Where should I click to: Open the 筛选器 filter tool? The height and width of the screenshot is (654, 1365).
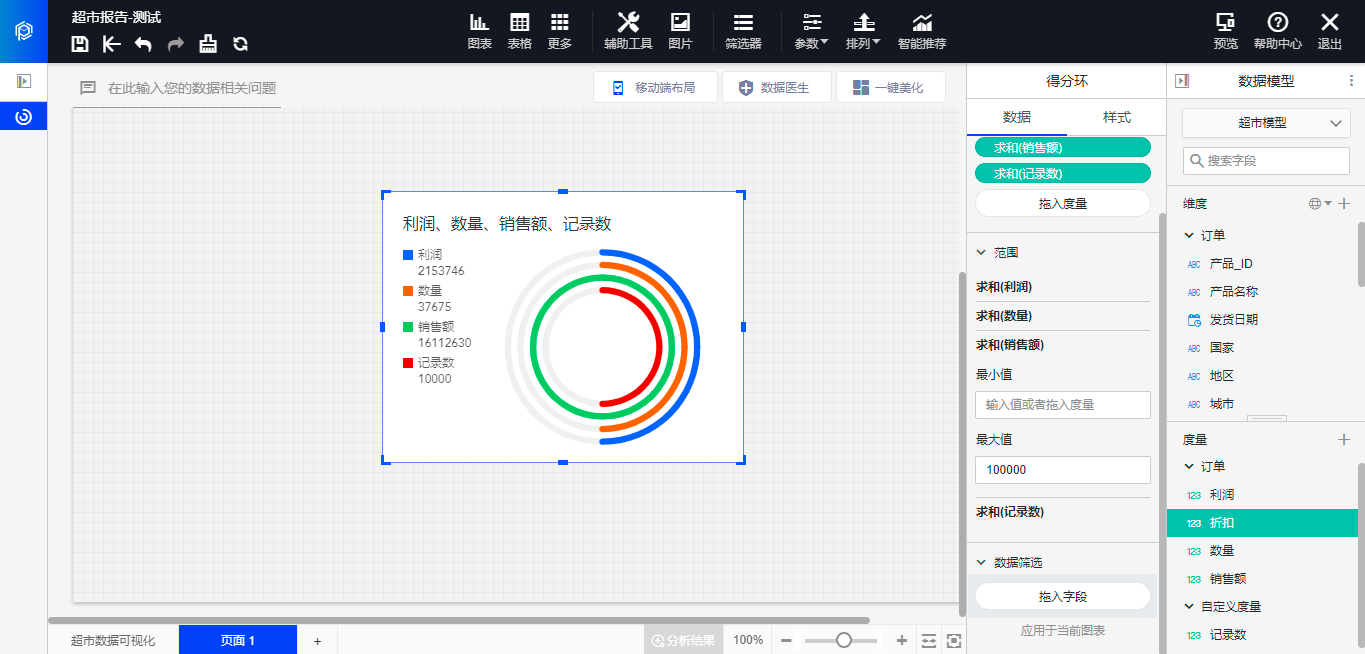pyautogui.click(x=743, y=31)
